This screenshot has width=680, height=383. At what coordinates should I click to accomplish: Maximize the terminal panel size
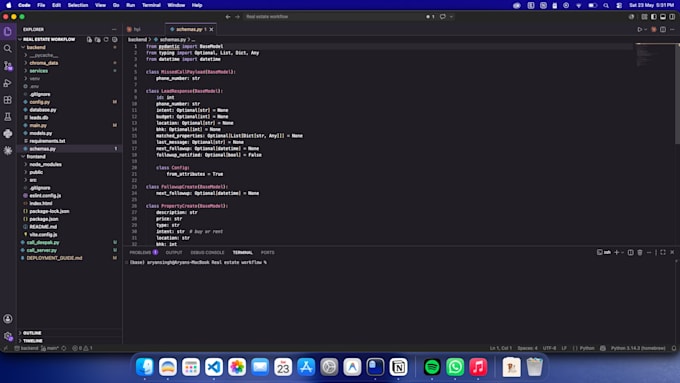[x=663, y=252]
